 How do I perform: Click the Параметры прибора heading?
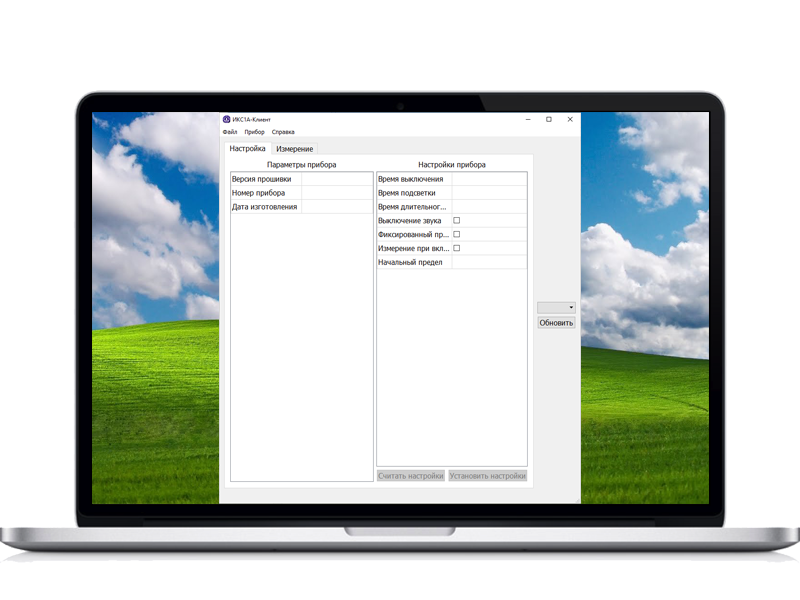[x=302, y=165]
